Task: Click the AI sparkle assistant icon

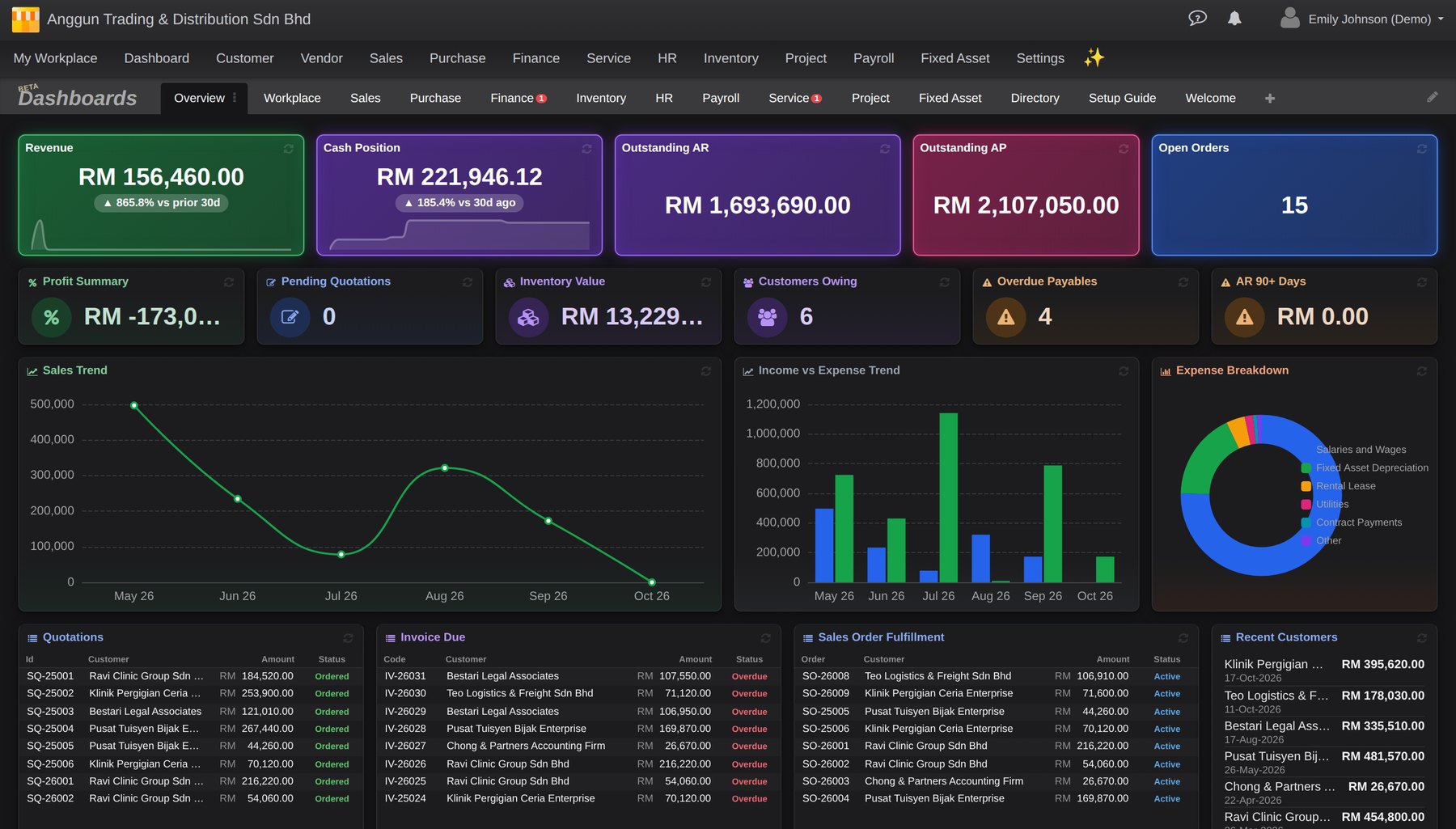Action: coord(1094,57)
